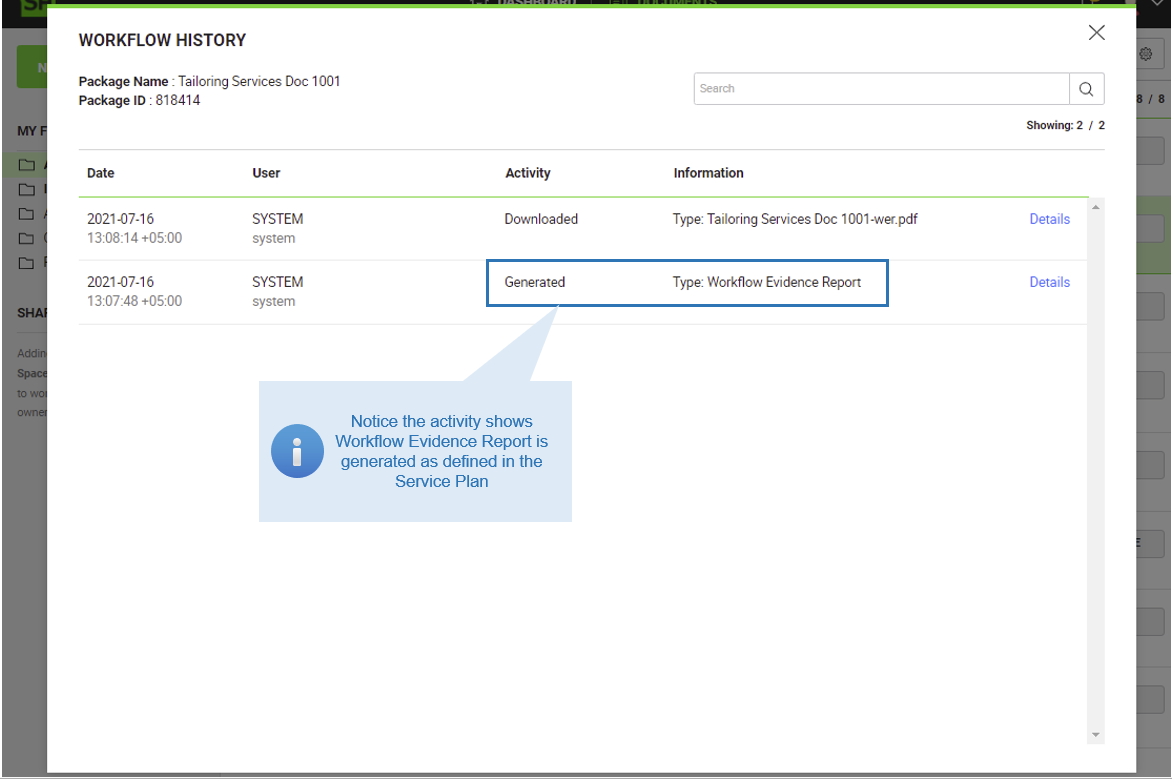
Task: Click the 13:08:14 timestamp entry
Action: 134,238
